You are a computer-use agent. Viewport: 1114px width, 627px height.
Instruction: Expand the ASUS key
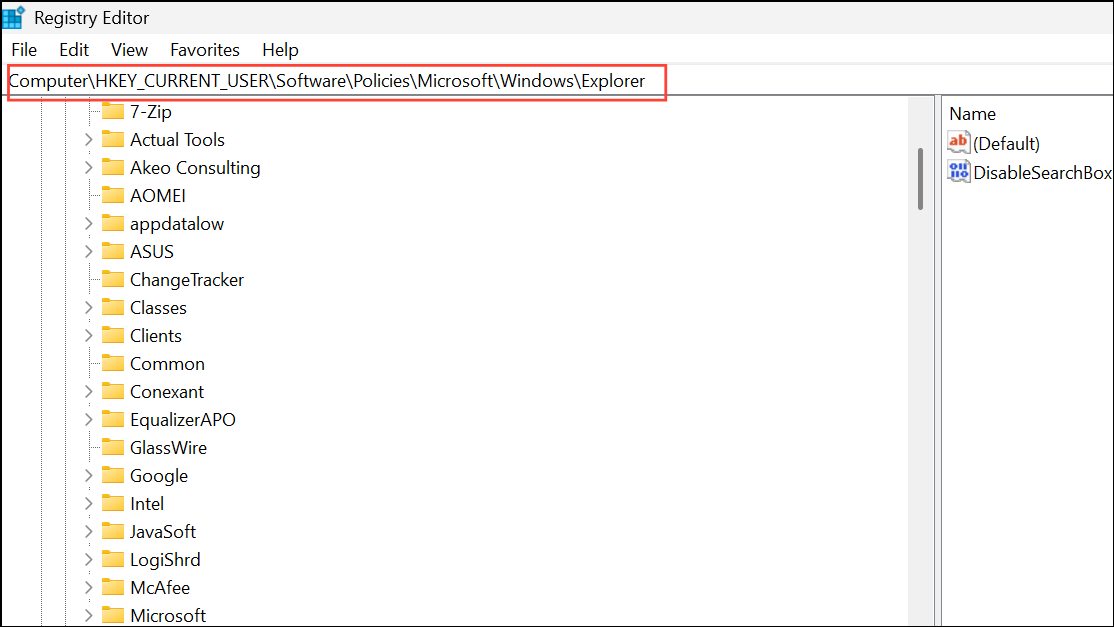pyautogui.click(x=89, y=251)
